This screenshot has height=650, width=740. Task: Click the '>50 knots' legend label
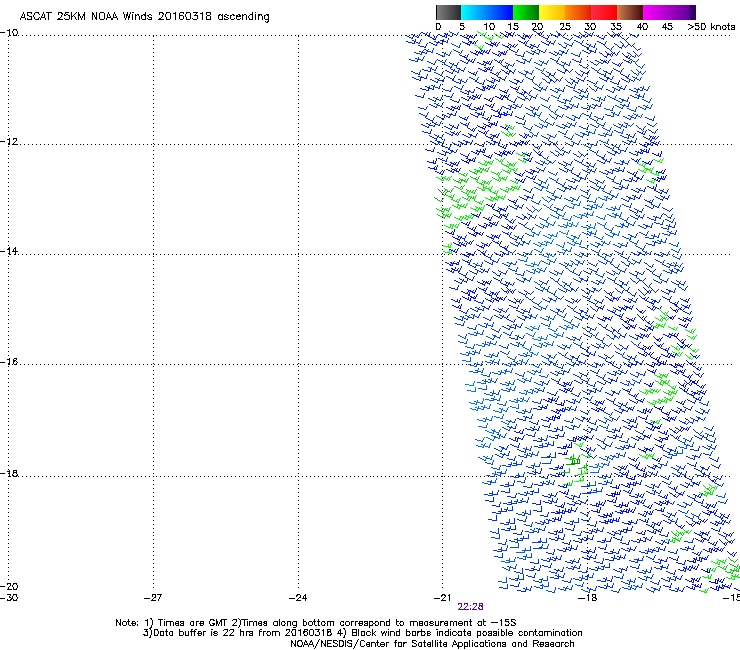click(711, 27)
